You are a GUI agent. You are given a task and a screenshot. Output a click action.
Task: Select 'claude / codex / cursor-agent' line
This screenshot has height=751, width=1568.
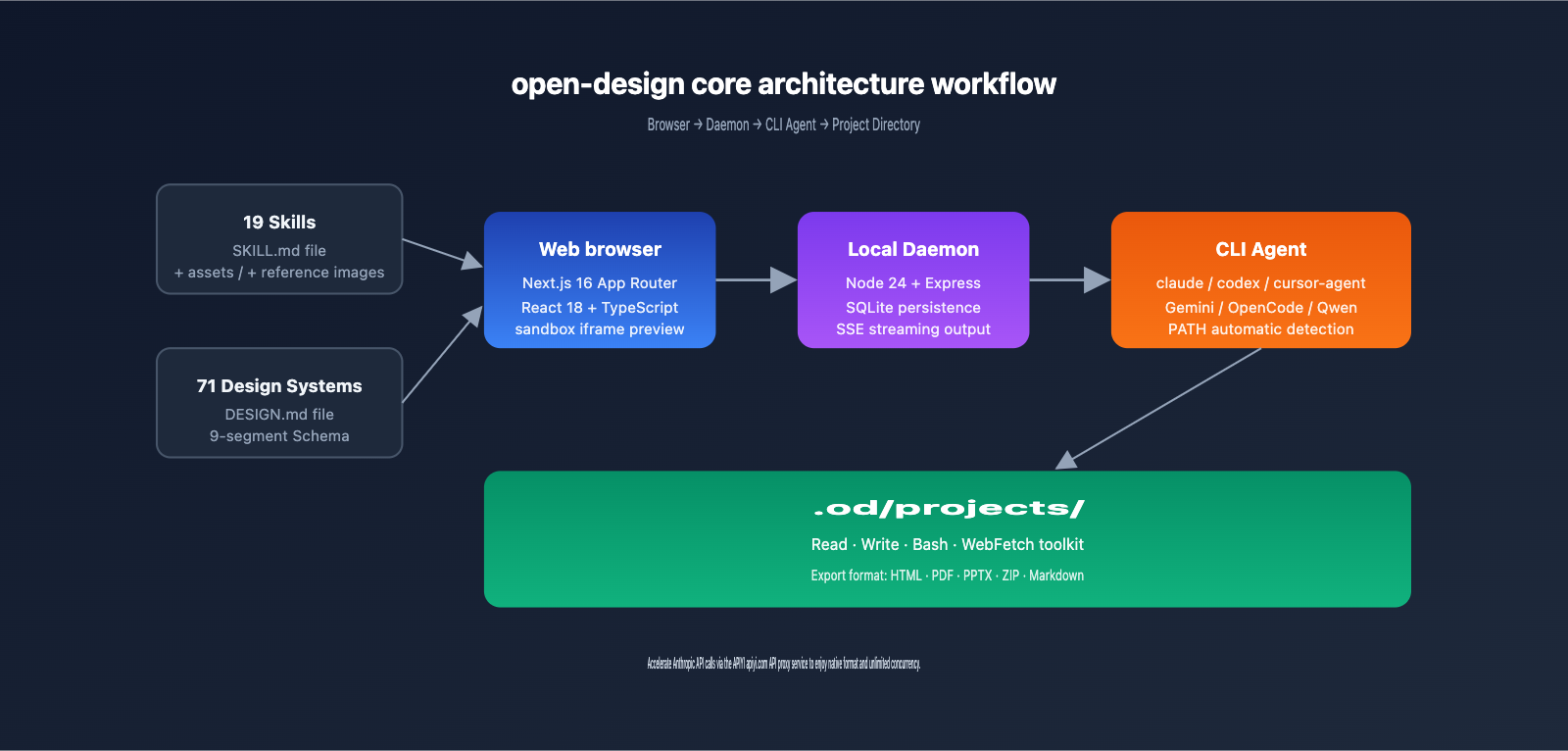tap(1261, 283)
